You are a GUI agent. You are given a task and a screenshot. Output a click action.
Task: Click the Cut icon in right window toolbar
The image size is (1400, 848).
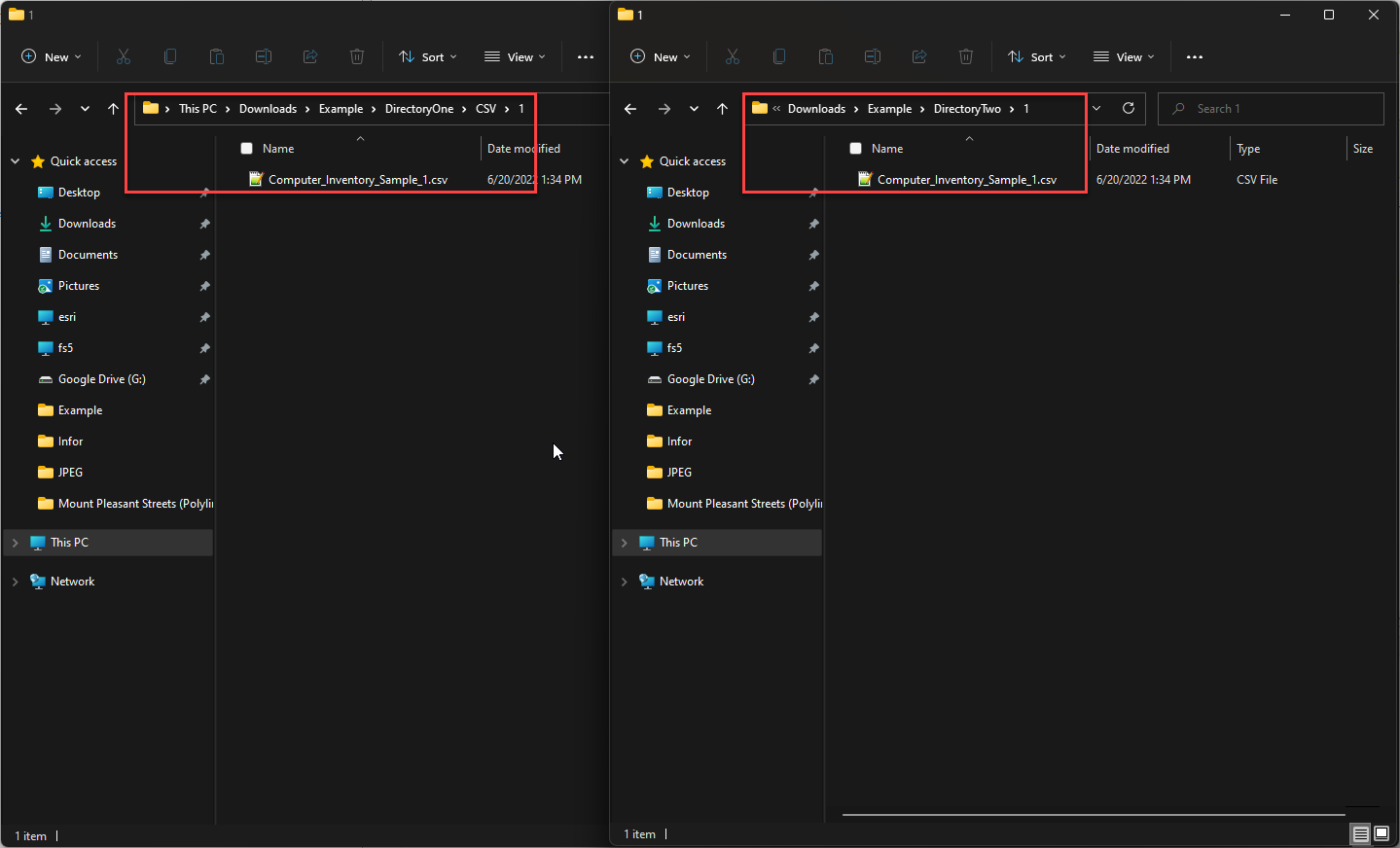click(x=733, y=56)
